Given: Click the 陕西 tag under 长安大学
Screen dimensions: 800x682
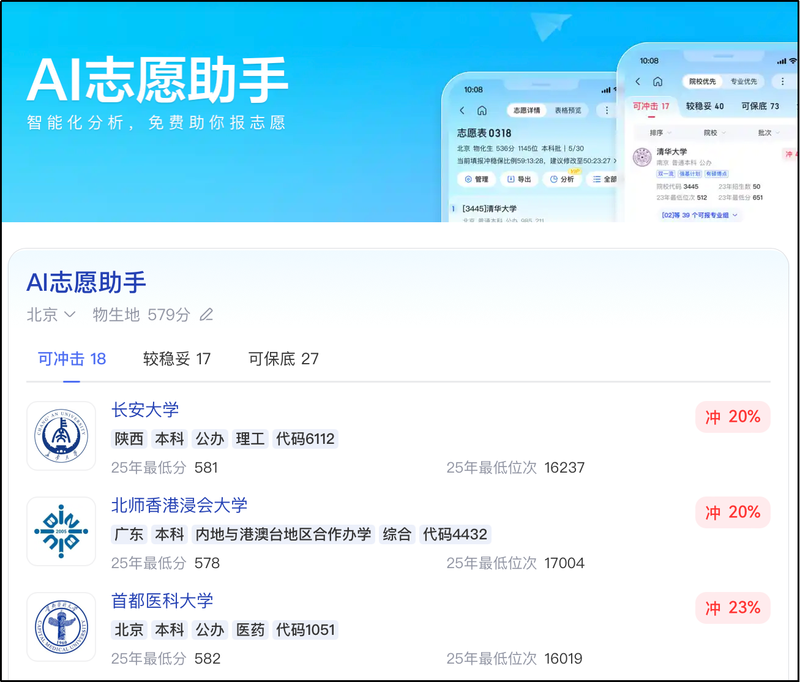Looking at the screenshot, I should coord(129,439).
